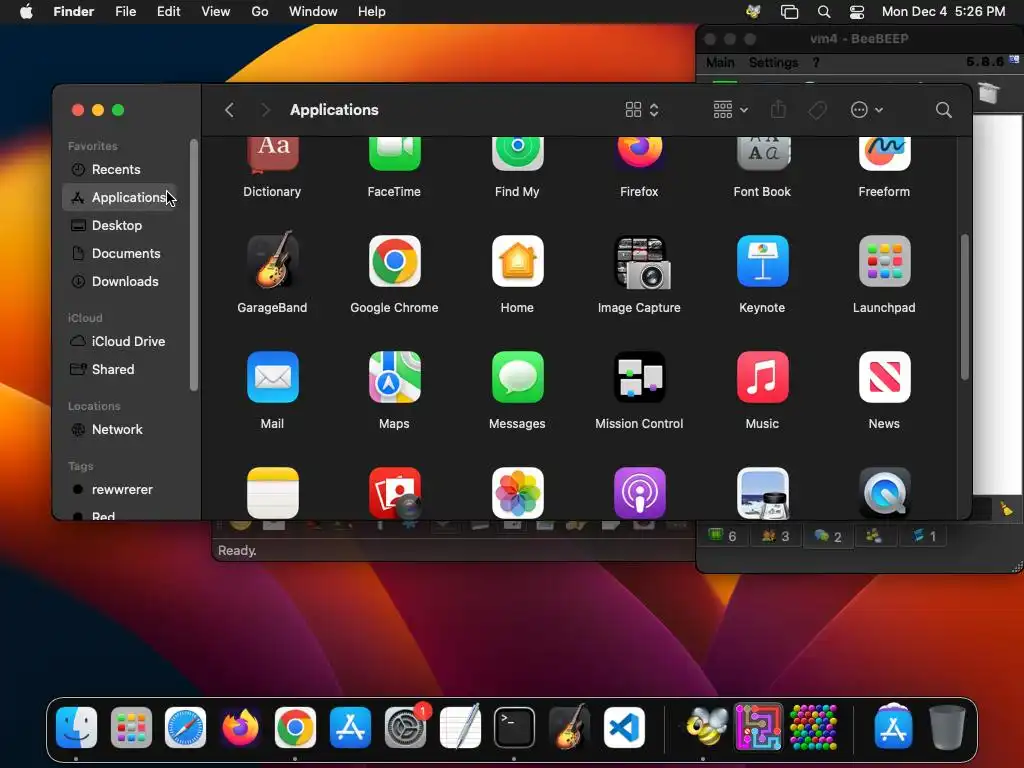
Task: Open the Apple menu
Action: 26,12
